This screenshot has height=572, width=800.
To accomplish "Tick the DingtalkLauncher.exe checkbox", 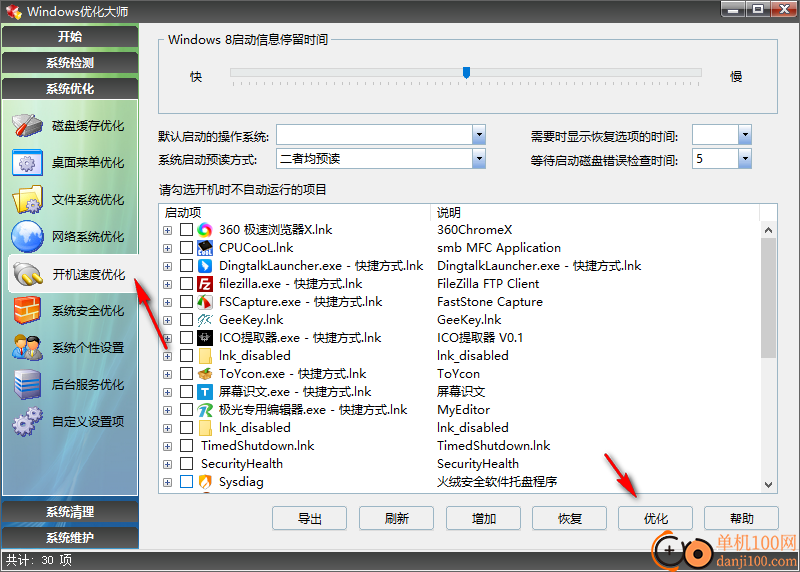I will 187,266.
